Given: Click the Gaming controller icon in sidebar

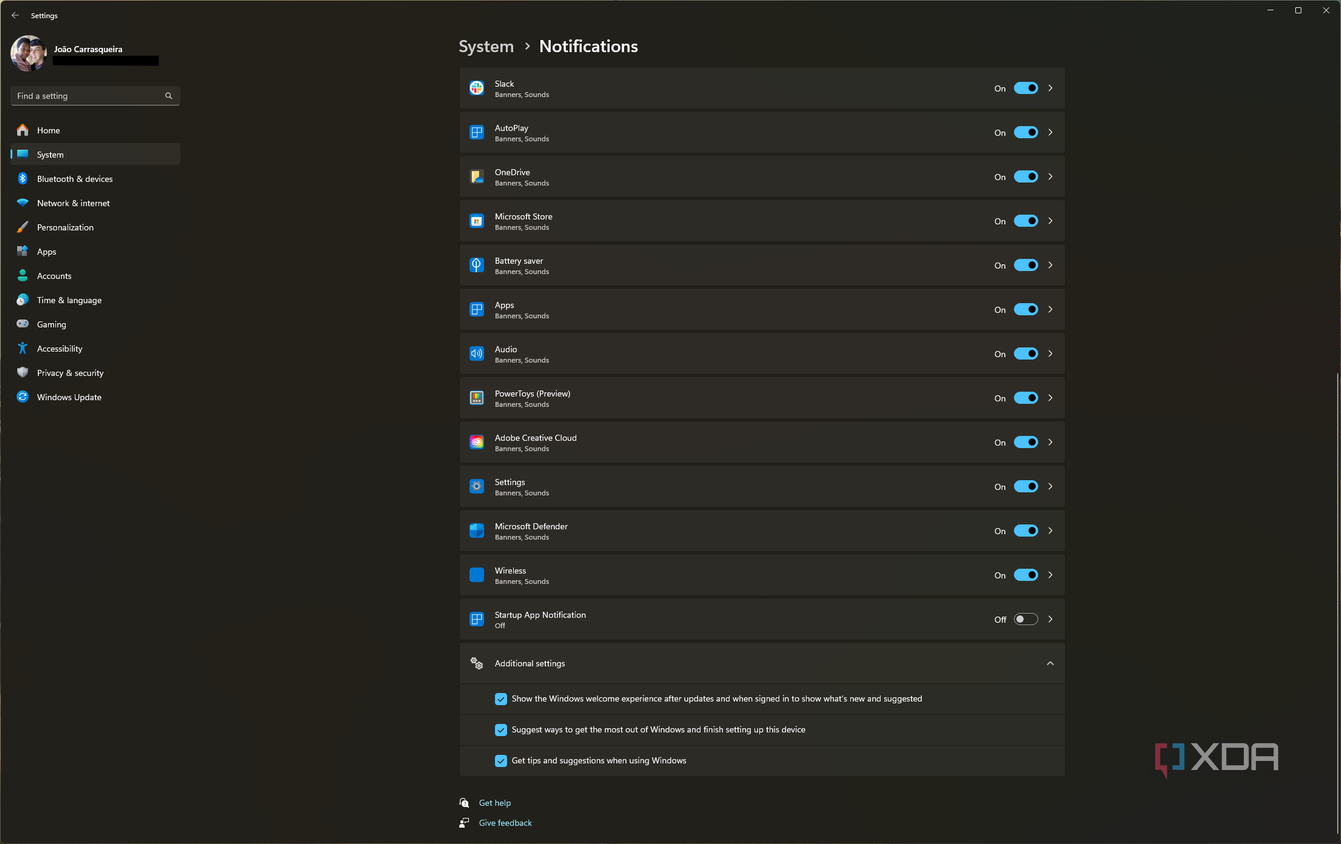Looking at the screenshot, I should (22, 324).
